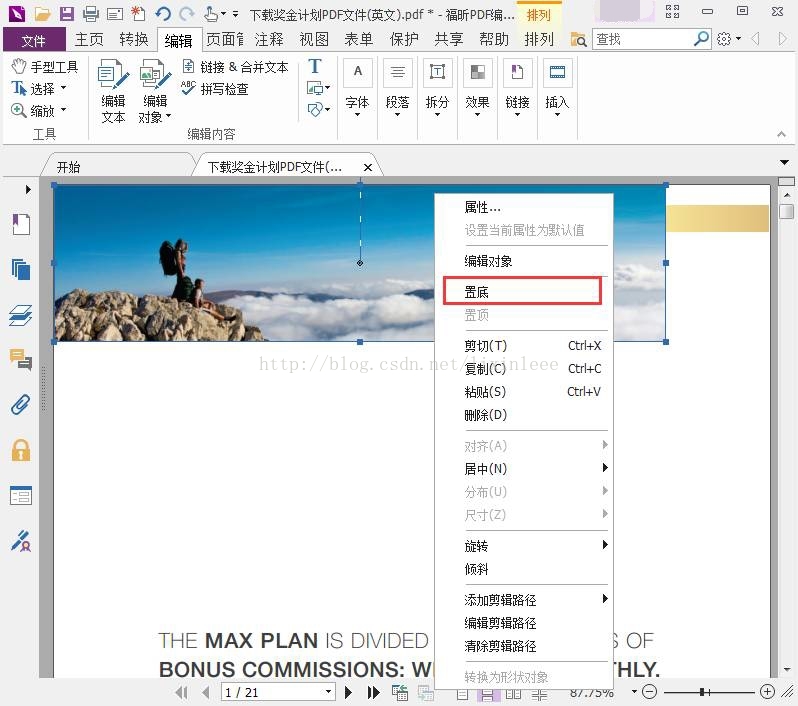
Task: Expand the left navigation panel arrow
Action: pyautogui.click(x=28, y=189)
